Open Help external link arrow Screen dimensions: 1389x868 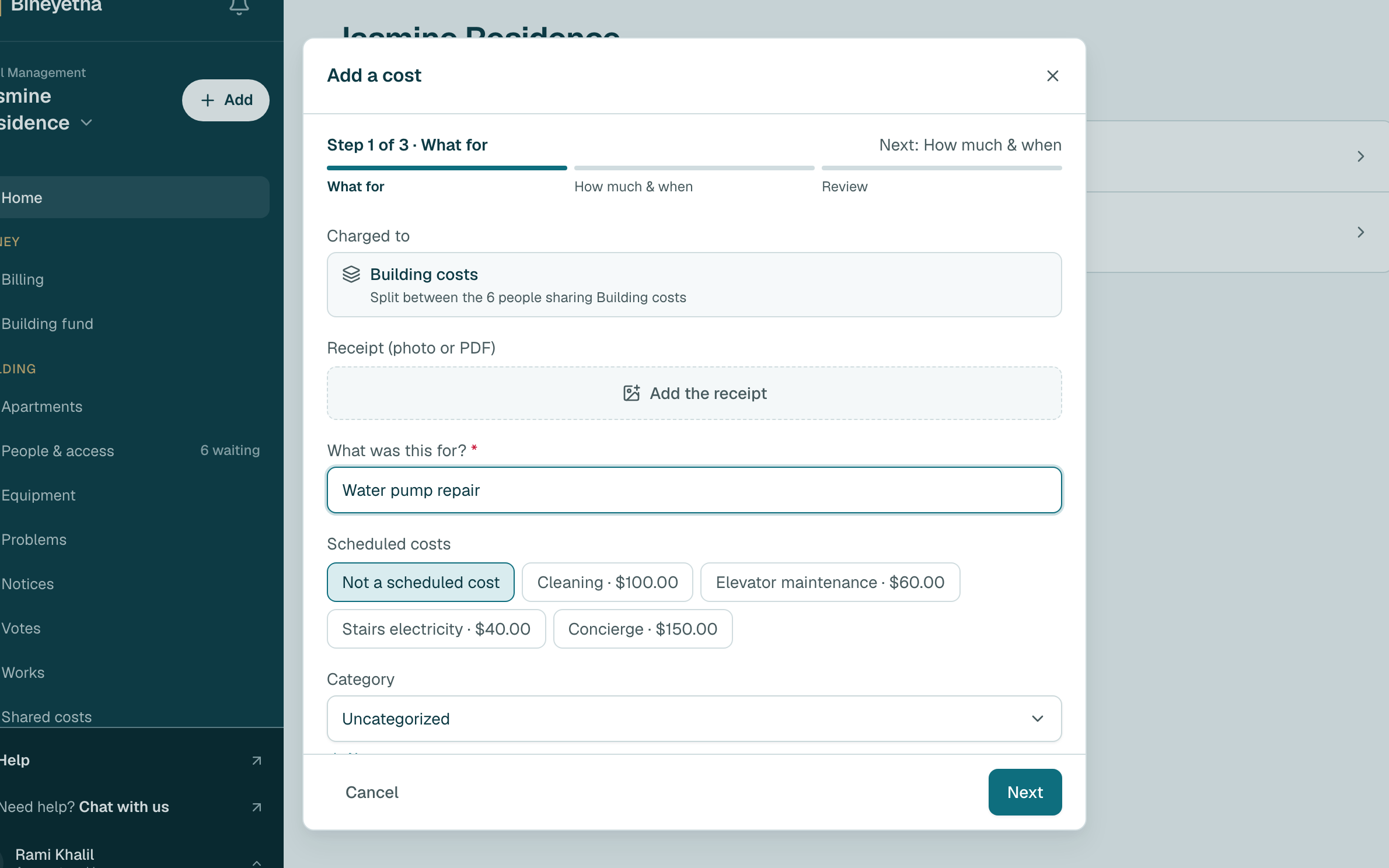[x=256, y=760]
